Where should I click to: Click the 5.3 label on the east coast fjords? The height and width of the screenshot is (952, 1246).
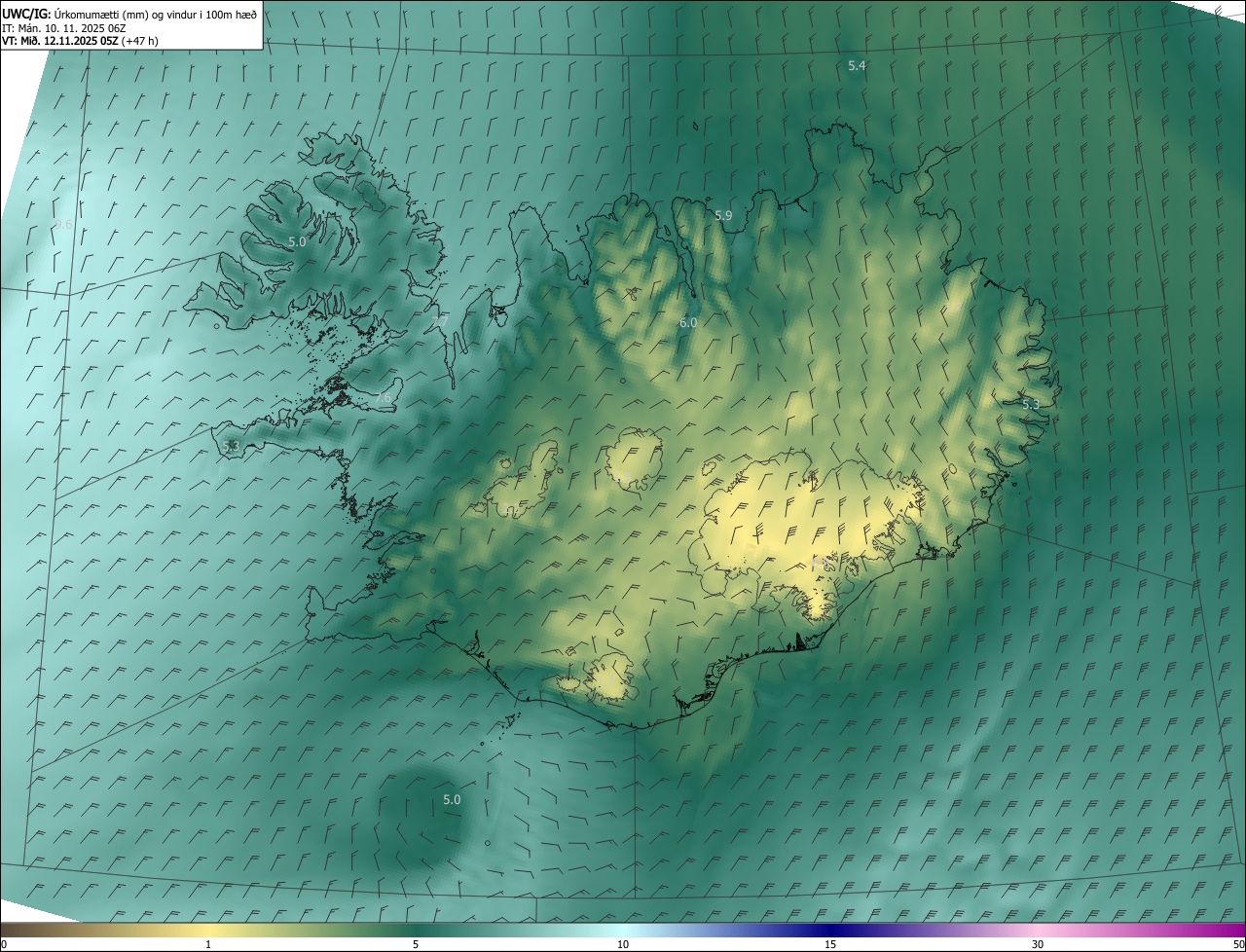click(1031, 404)
